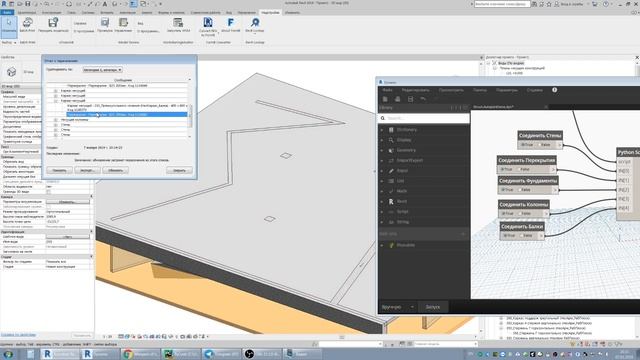The image size is (640, 360).
Task: Set Соединить Стены node to True
Action: coord(527,144)
